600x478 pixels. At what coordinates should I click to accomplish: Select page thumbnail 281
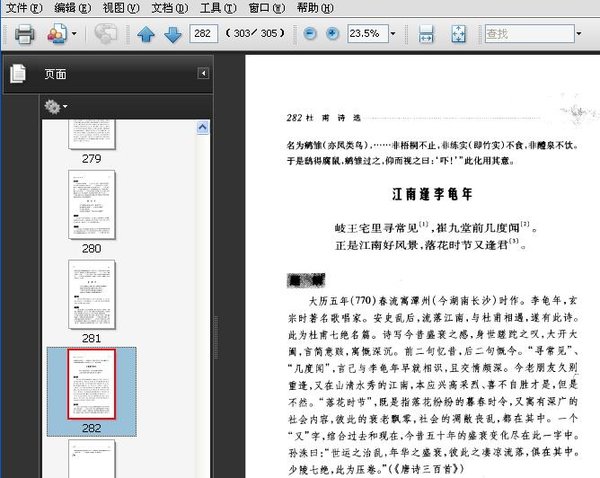coord(91,294)
